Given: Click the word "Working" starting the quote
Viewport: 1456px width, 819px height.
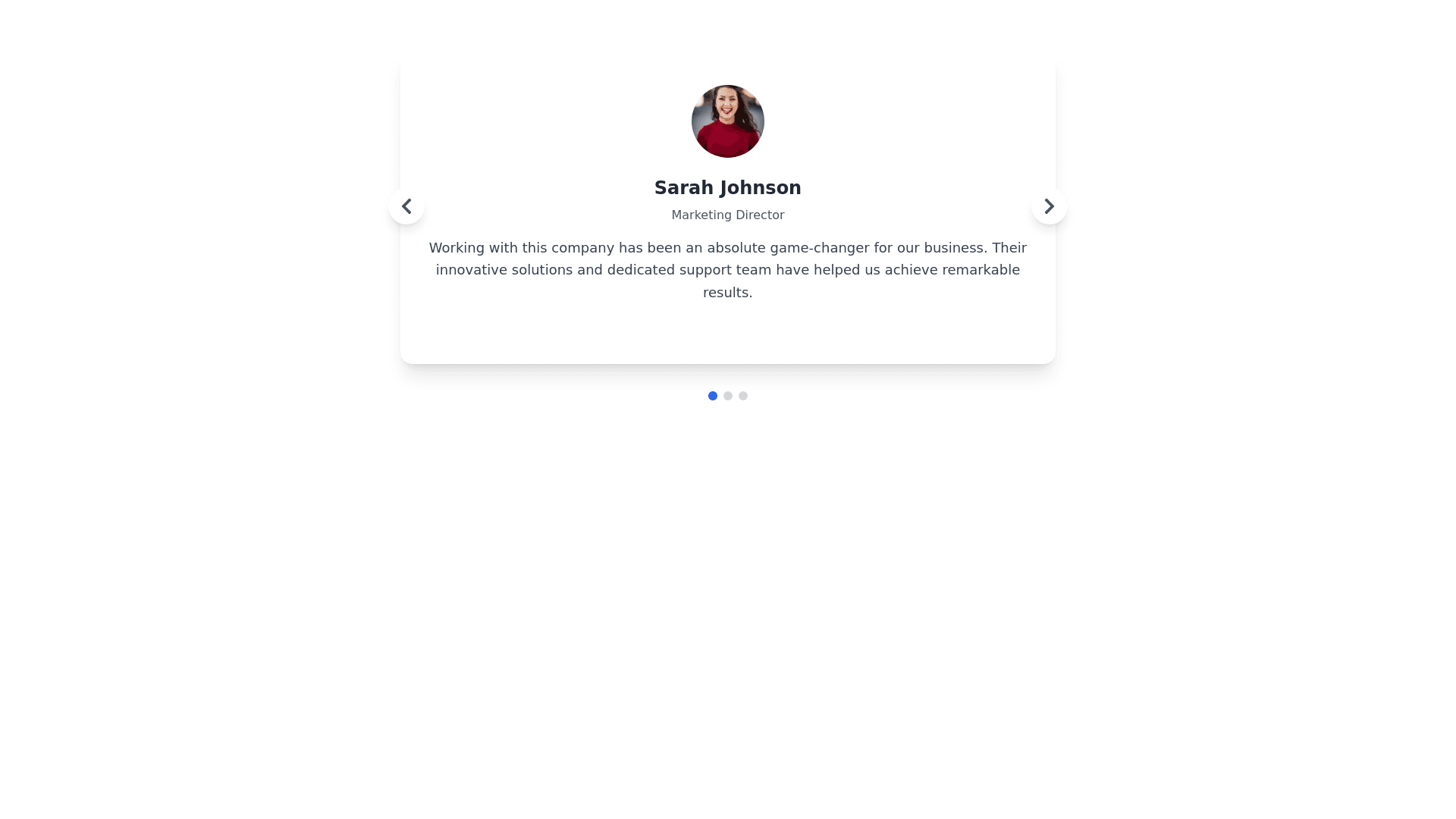Looking at the screenshot, I should 457,248.
